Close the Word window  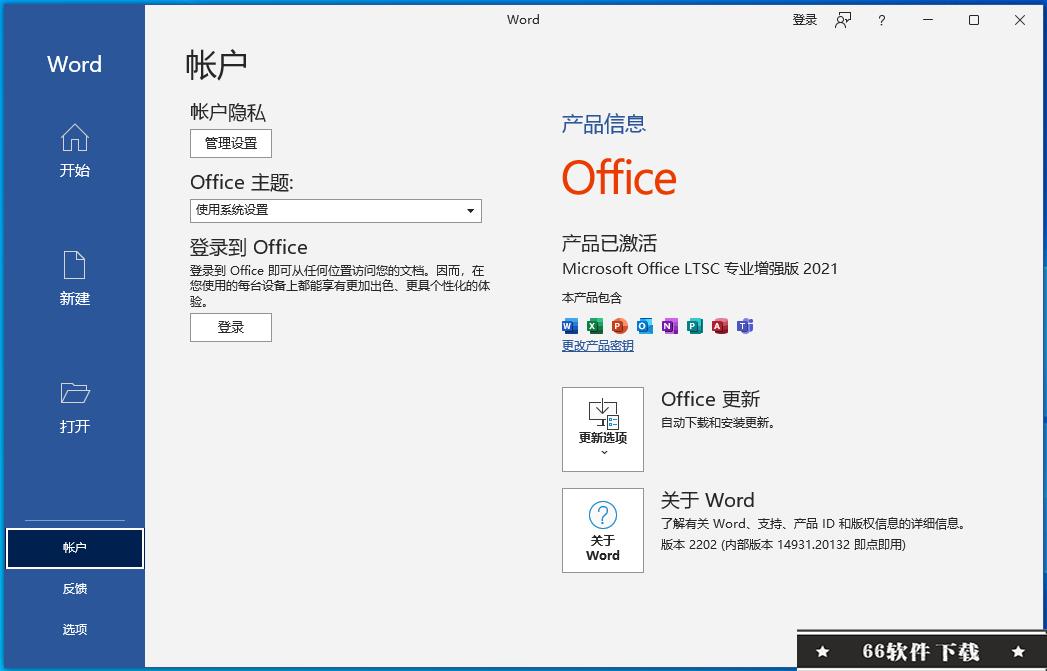pos(1020,20)
